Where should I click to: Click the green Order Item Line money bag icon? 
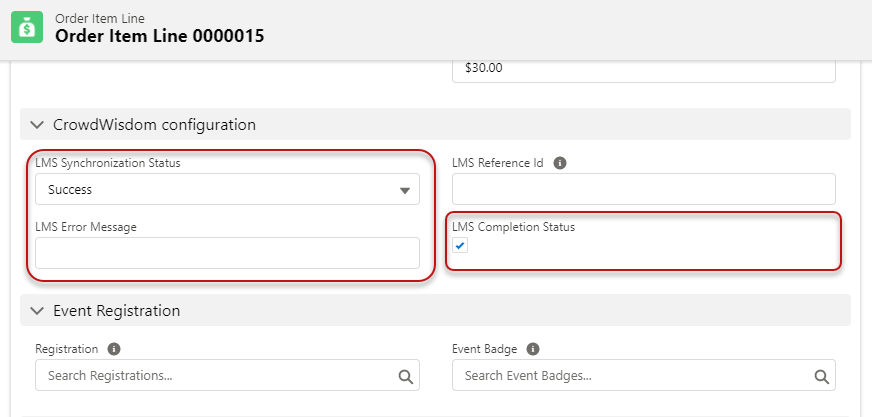tap(27, 28)
